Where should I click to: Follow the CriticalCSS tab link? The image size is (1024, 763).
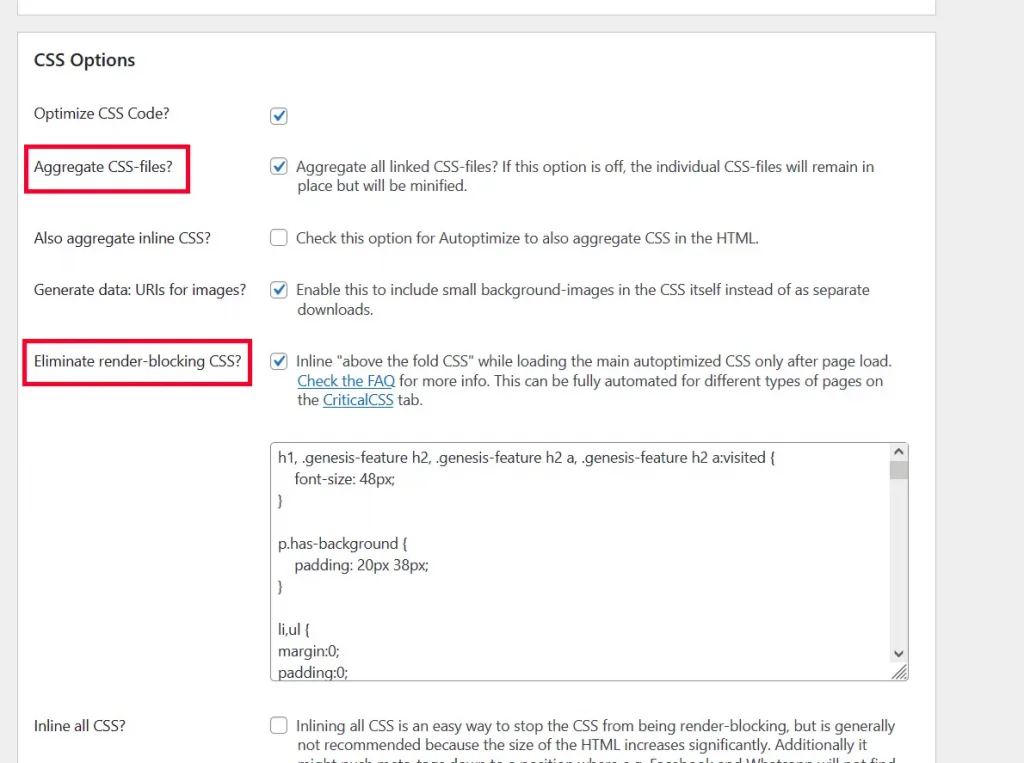coord(358,400)
